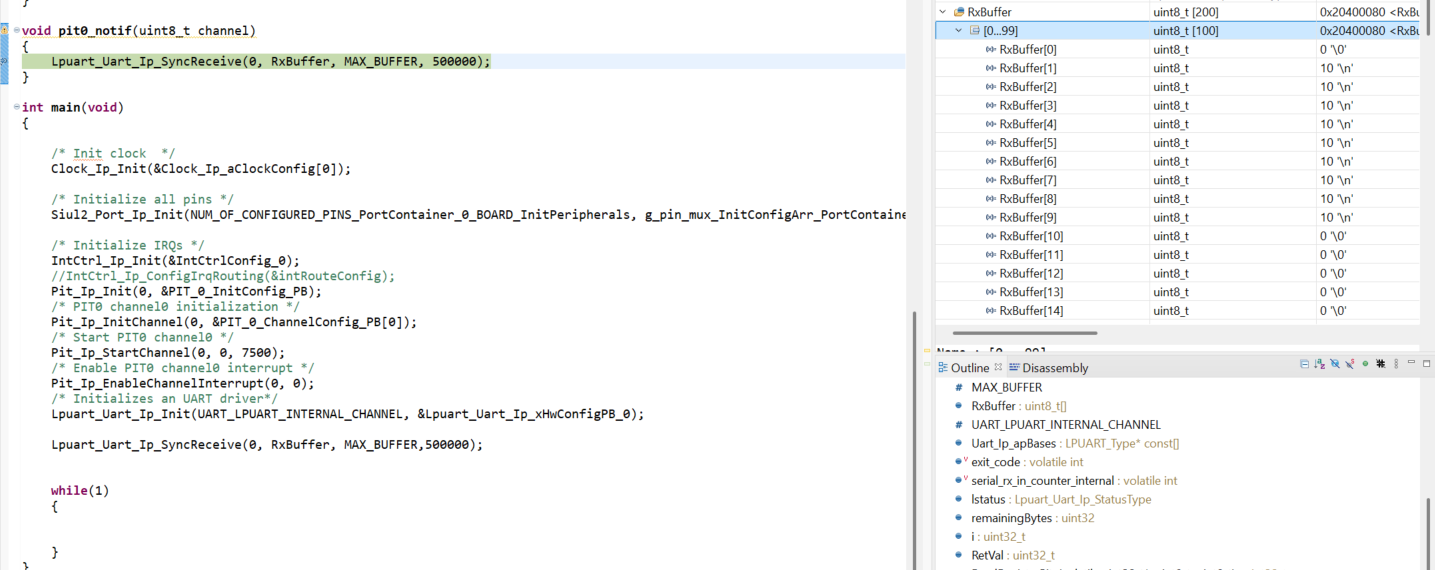Select the RxBuffer[8] row

coord(1177,199)
